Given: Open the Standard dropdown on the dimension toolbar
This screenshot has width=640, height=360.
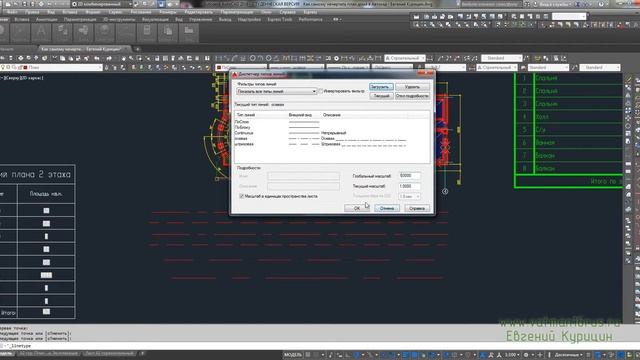Looking at the screenshot, I should click(502, 58).
